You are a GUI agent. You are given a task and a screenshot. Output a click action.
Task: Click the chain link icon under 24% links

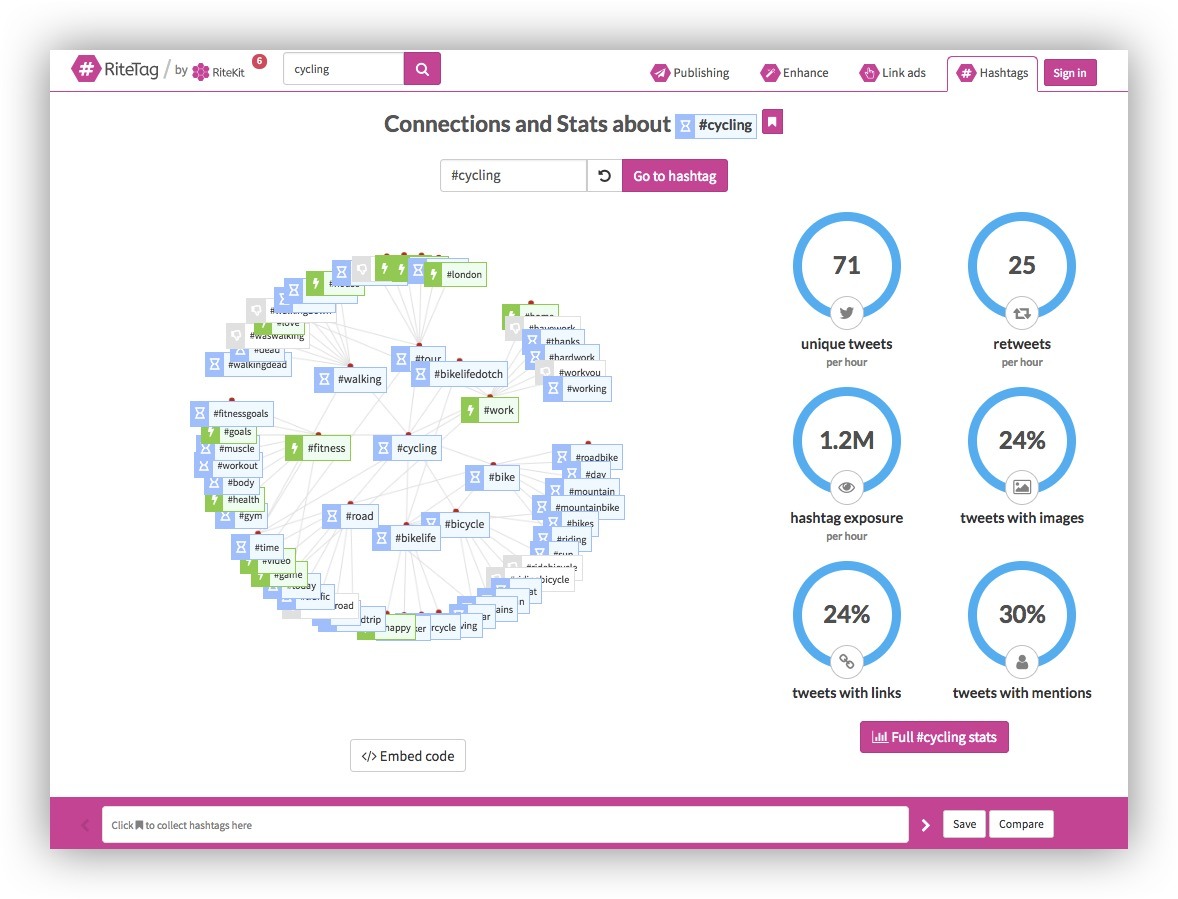pos(847,661)
